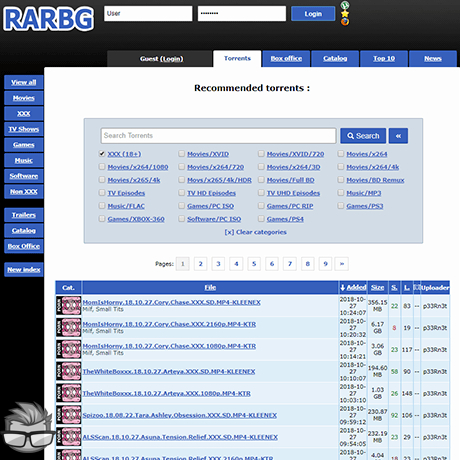460x460 pixels.
Task: Click the Music/MP3 category link
Action: coord(364,193)
